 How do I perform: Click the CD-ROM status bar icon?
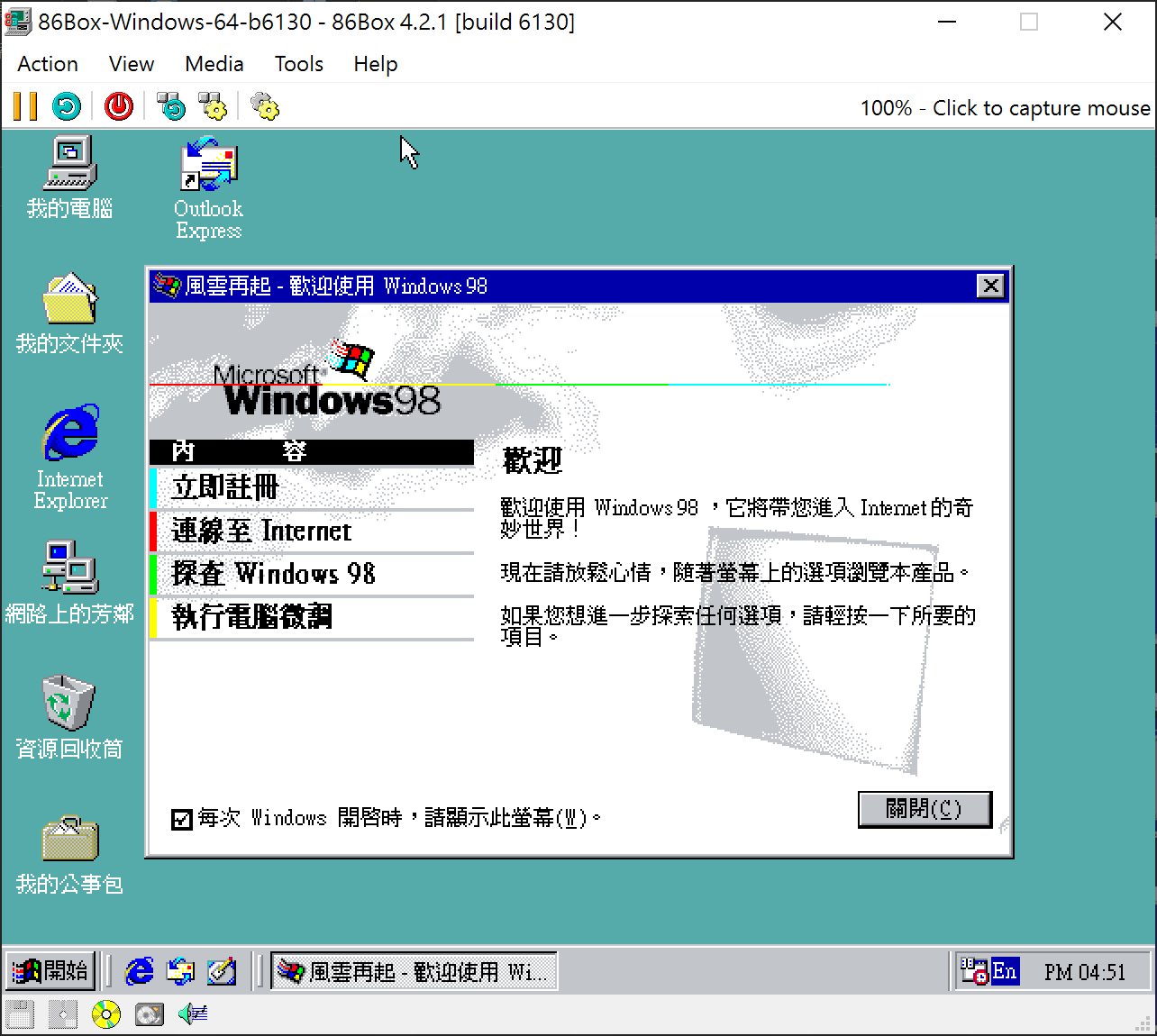[105, 1014]
